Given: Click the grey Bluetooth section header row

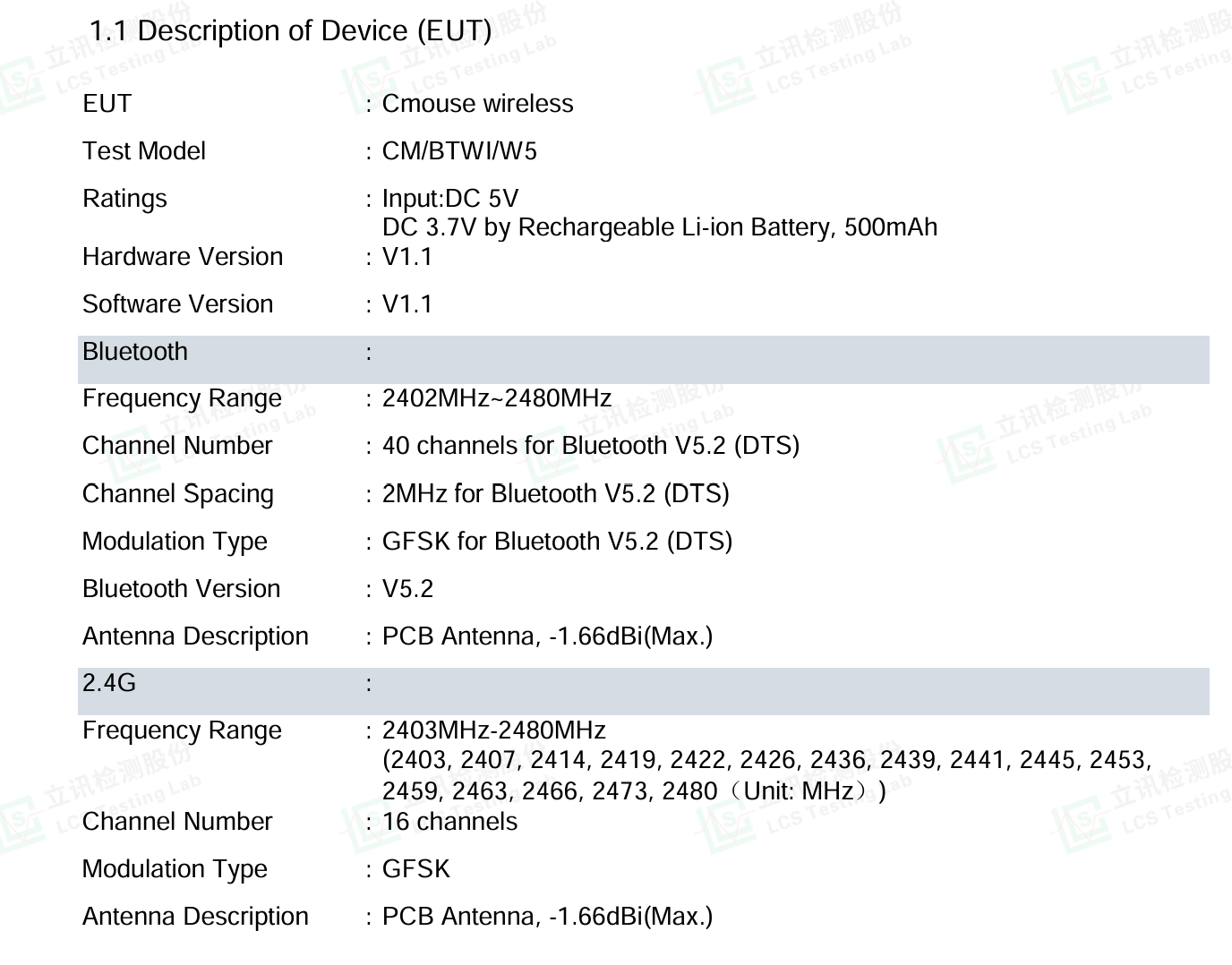Looking at the screenshot, I should 643,360.
